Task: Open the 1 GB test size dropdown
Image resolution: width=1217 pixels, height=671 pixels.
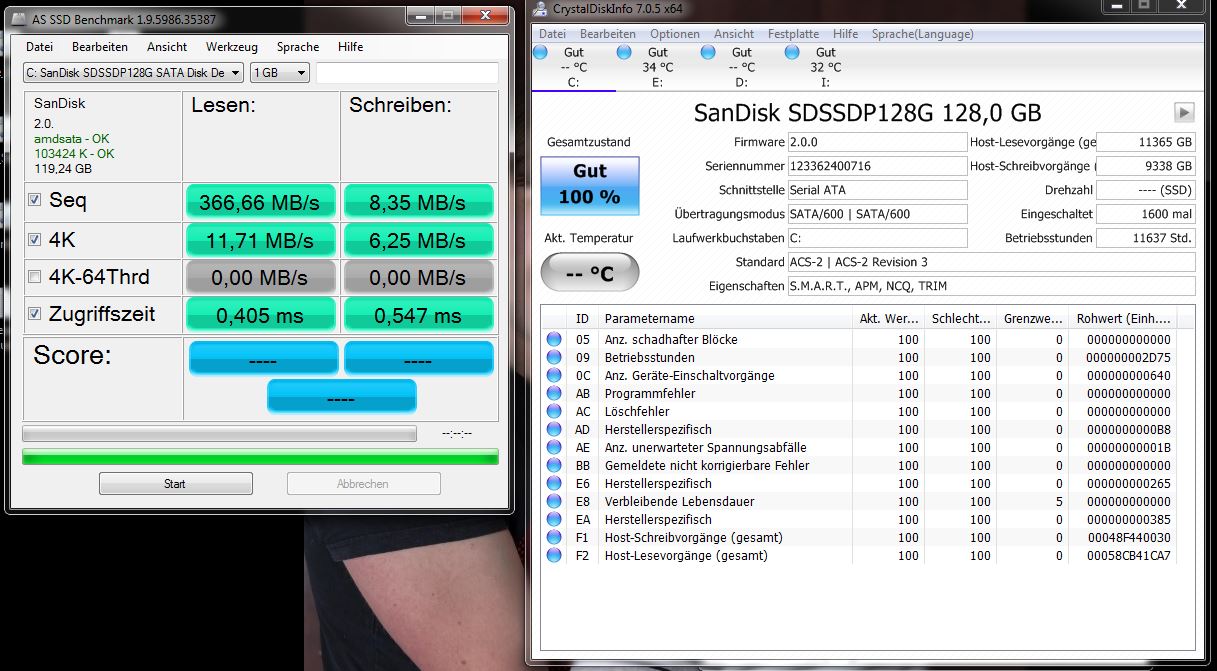Action: coord(279,72)
